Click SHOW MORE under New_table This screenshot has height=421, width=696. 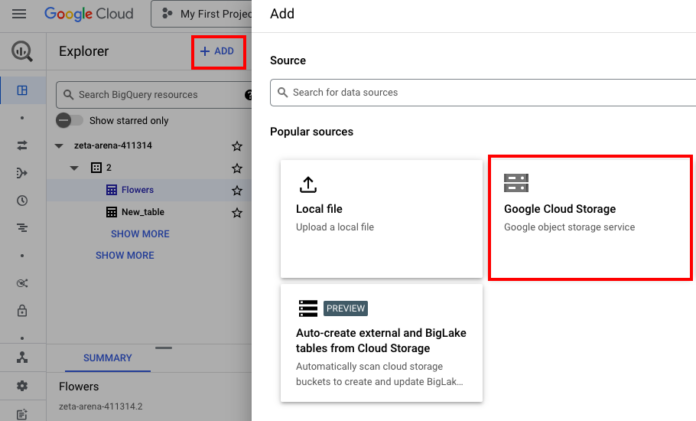point(140,234)
